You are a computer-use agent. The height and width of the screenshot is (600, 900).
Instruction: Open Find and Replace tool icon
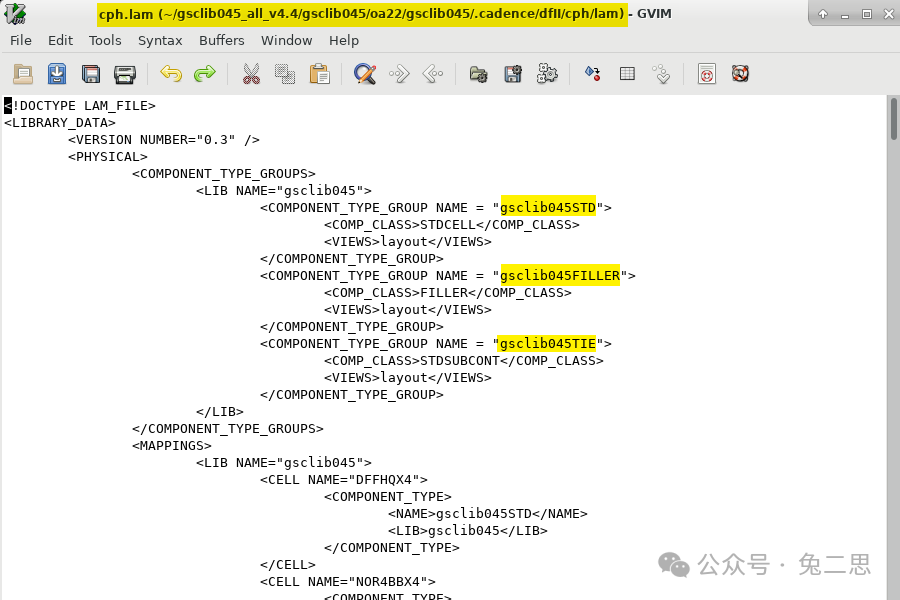pos(365,74)
